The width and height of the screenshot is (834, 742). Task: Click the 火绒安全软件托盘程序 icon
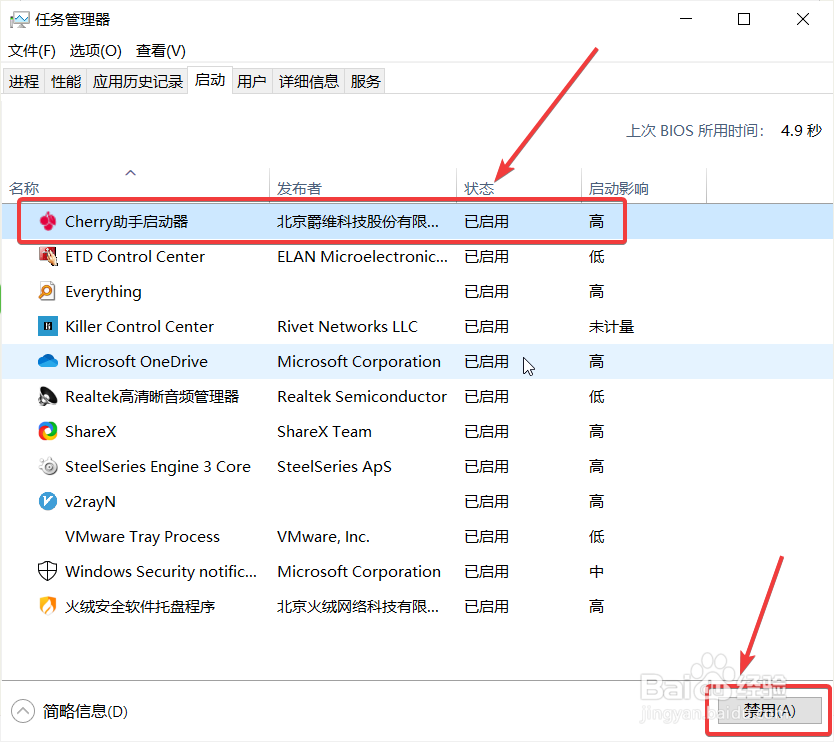47,606
